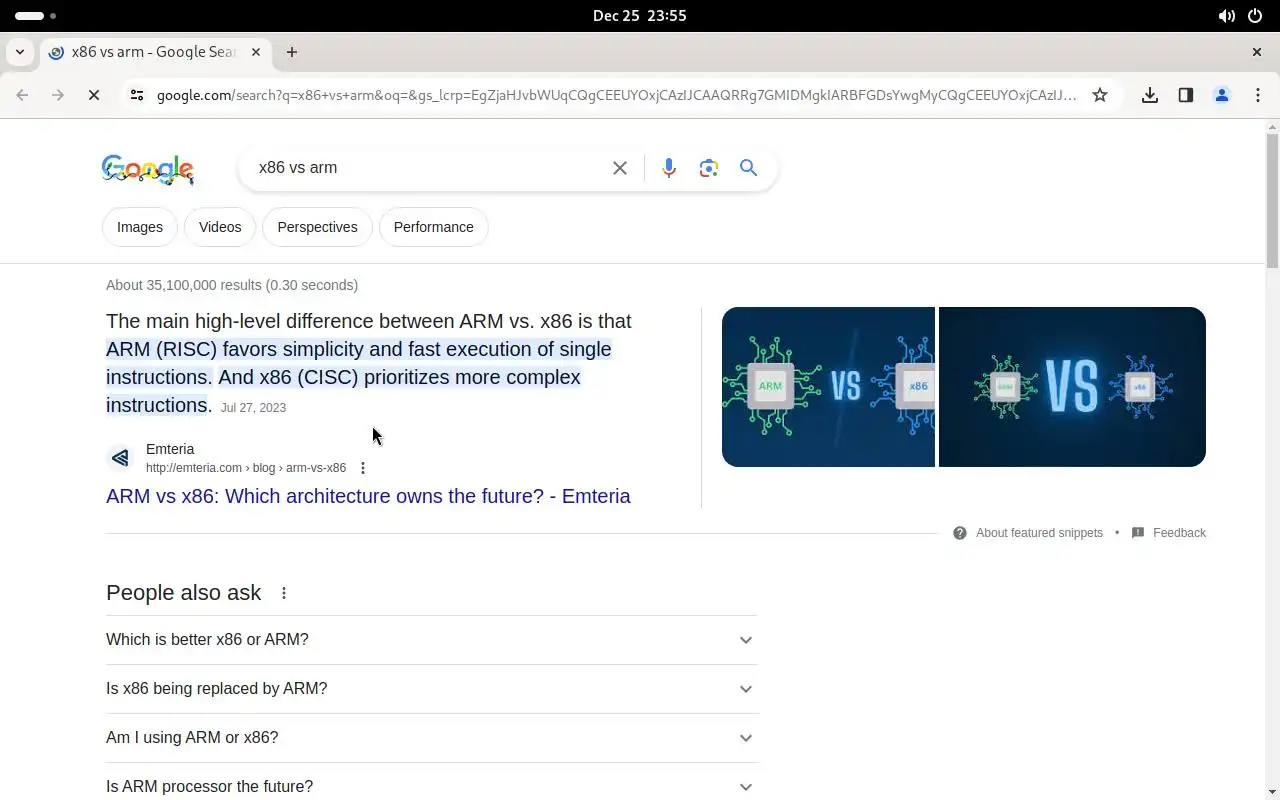This screenshot has height=800, width=1280.
Task: Go back using the back arrow
Action: (22, 95)
